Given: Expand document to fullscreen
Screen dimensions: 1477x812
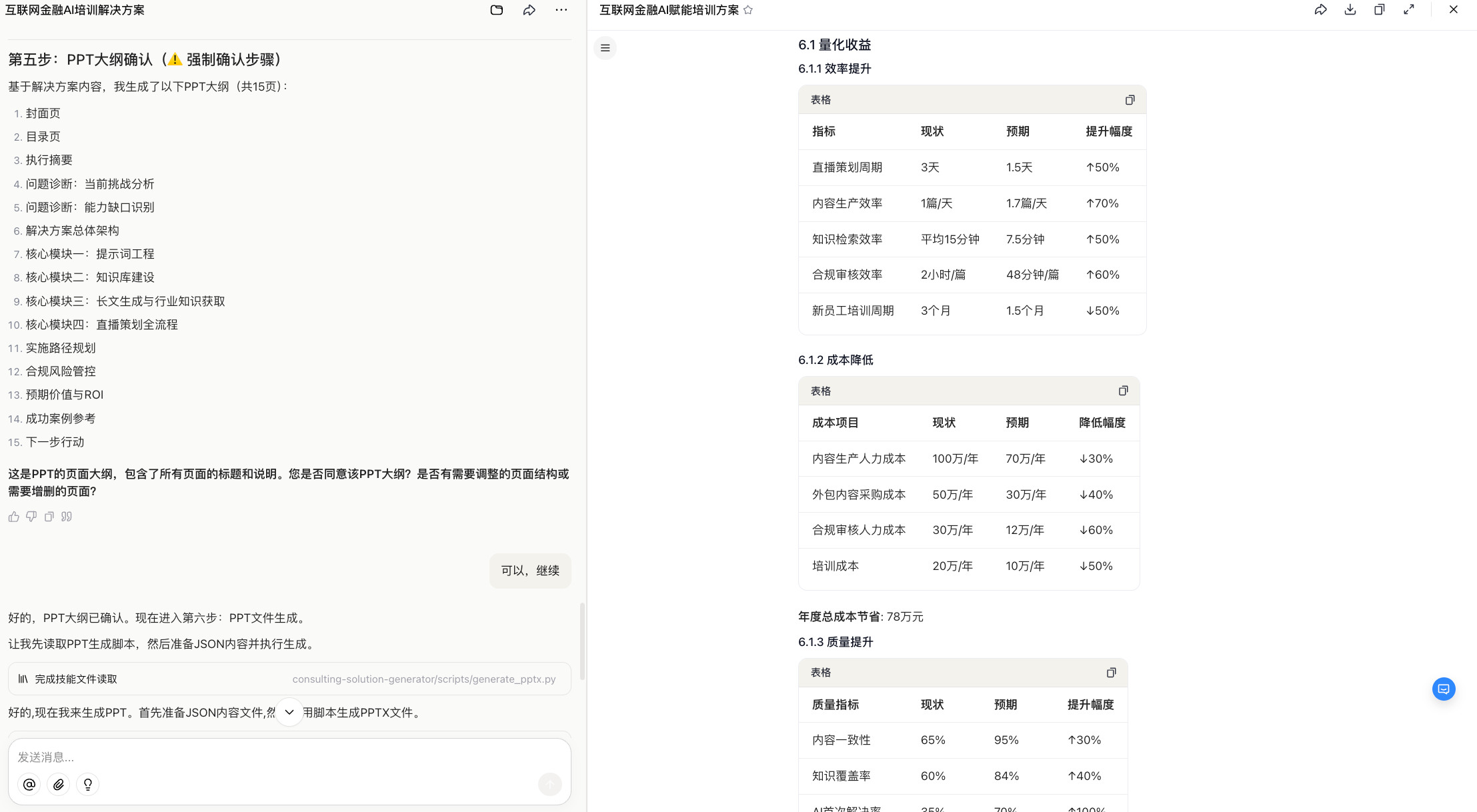Looking at the screenshot, I should [x=1409, y=10].
